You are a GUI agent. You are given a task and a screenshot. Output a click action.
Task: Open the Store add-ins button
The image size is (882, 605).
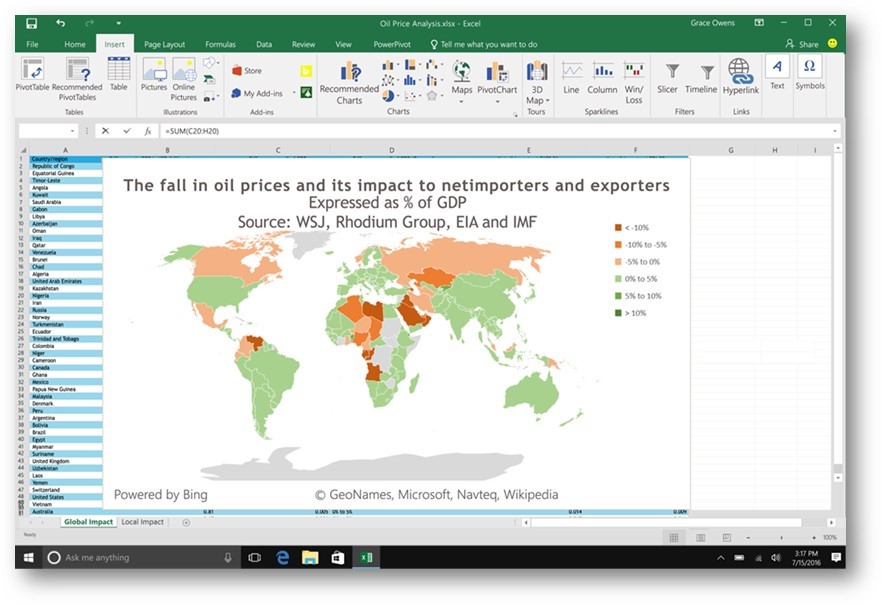coord(247,71)
